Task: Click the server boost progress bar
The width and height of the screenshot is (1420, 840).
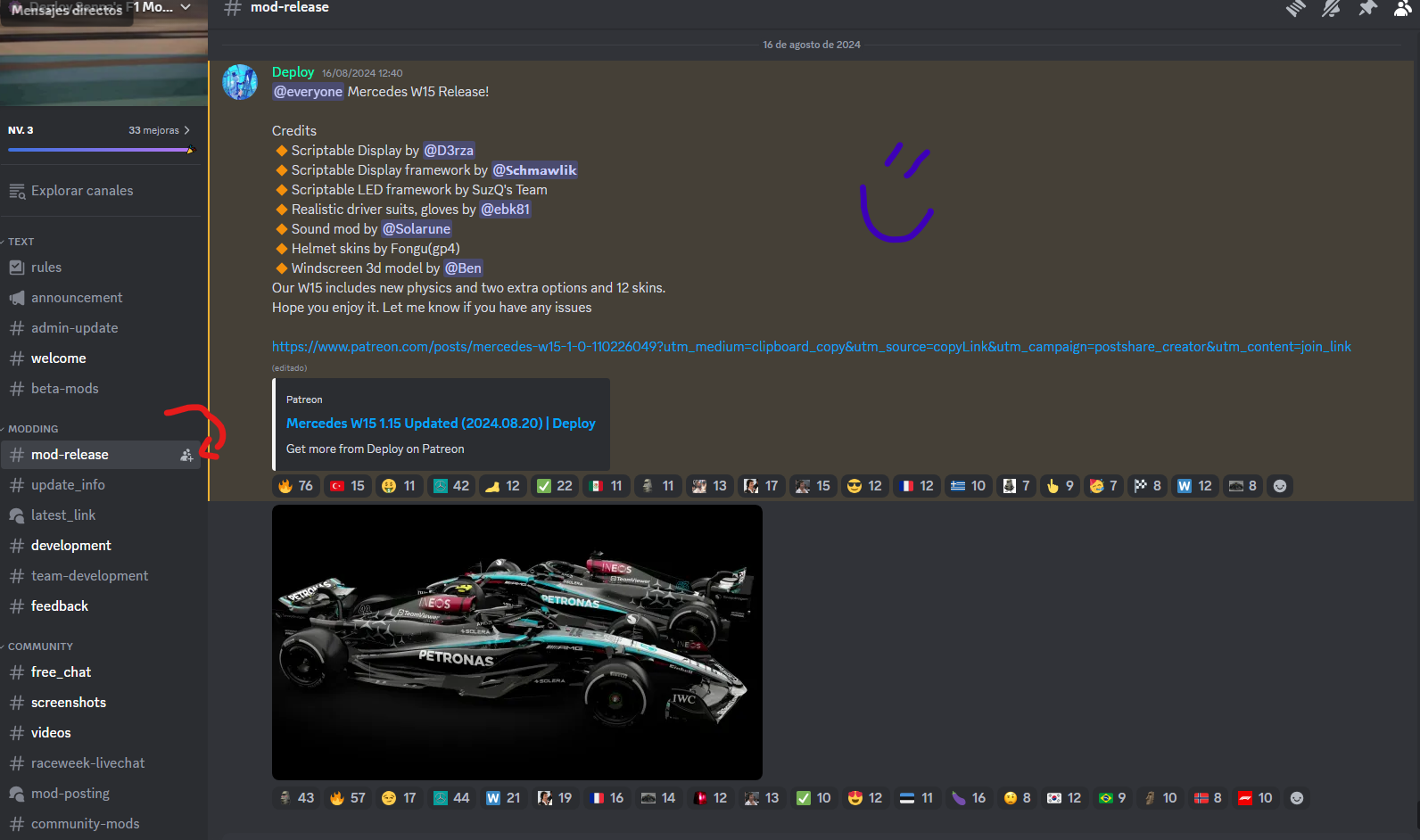Action: pos(101,150)
